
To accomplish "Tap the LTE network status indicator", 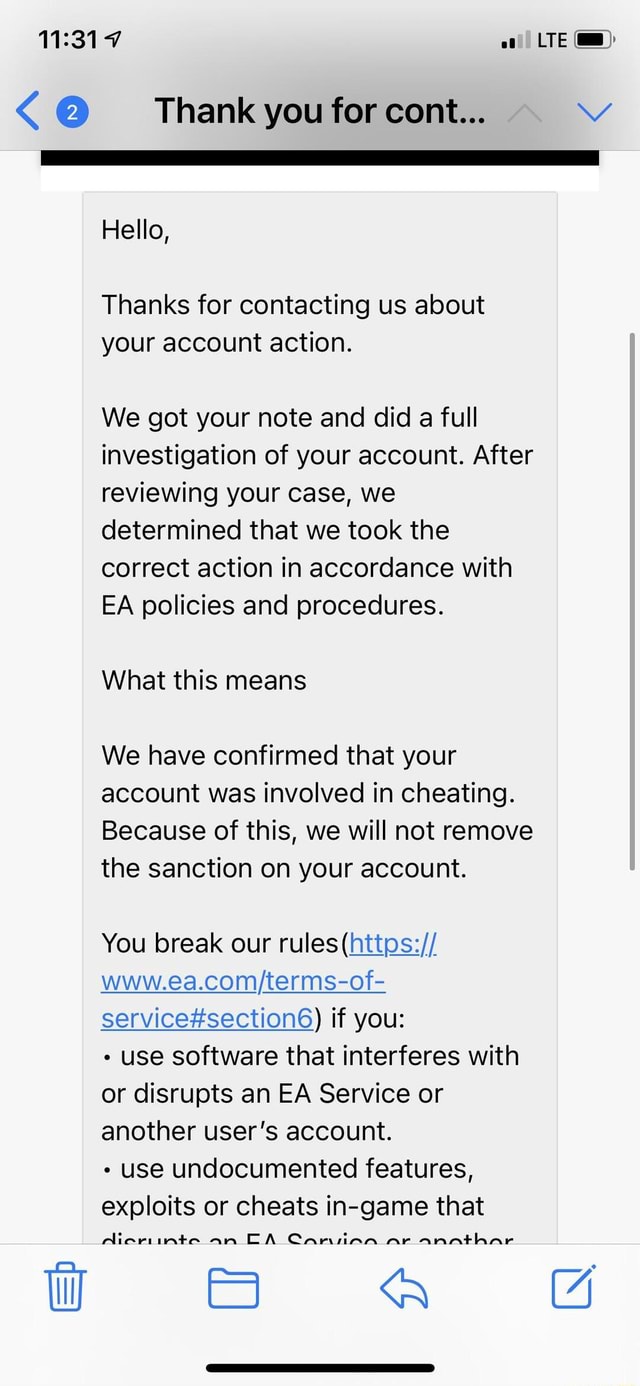I will (x=552, y=40).
